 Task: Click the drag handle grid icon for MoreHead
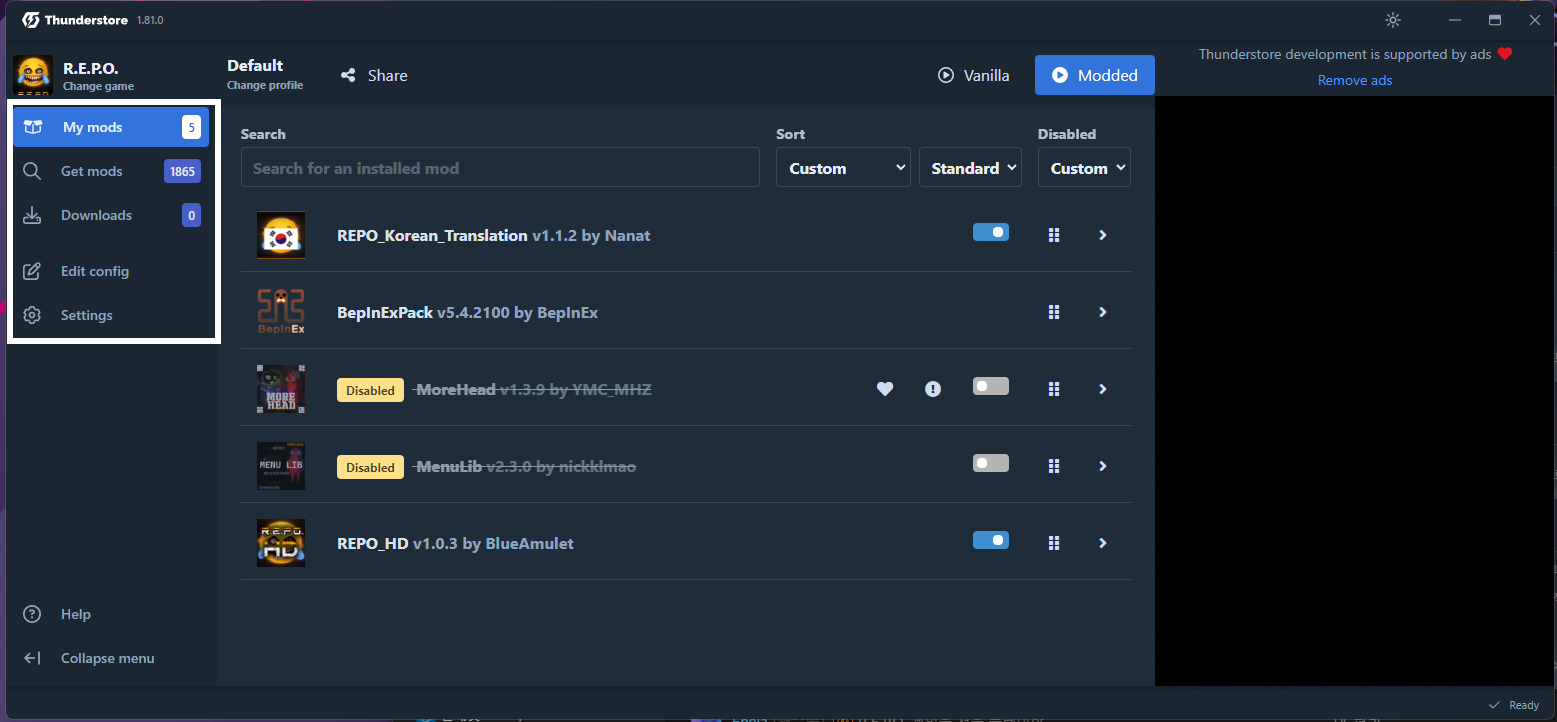point(1054,389)
